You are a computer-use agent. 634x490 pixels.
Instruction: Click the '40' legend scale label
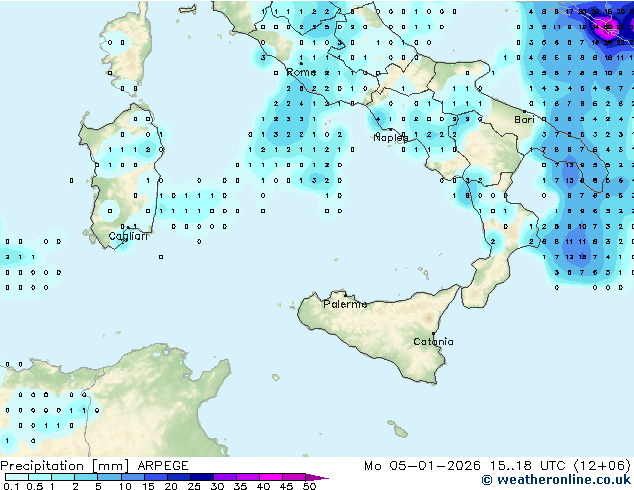[263, 486]
